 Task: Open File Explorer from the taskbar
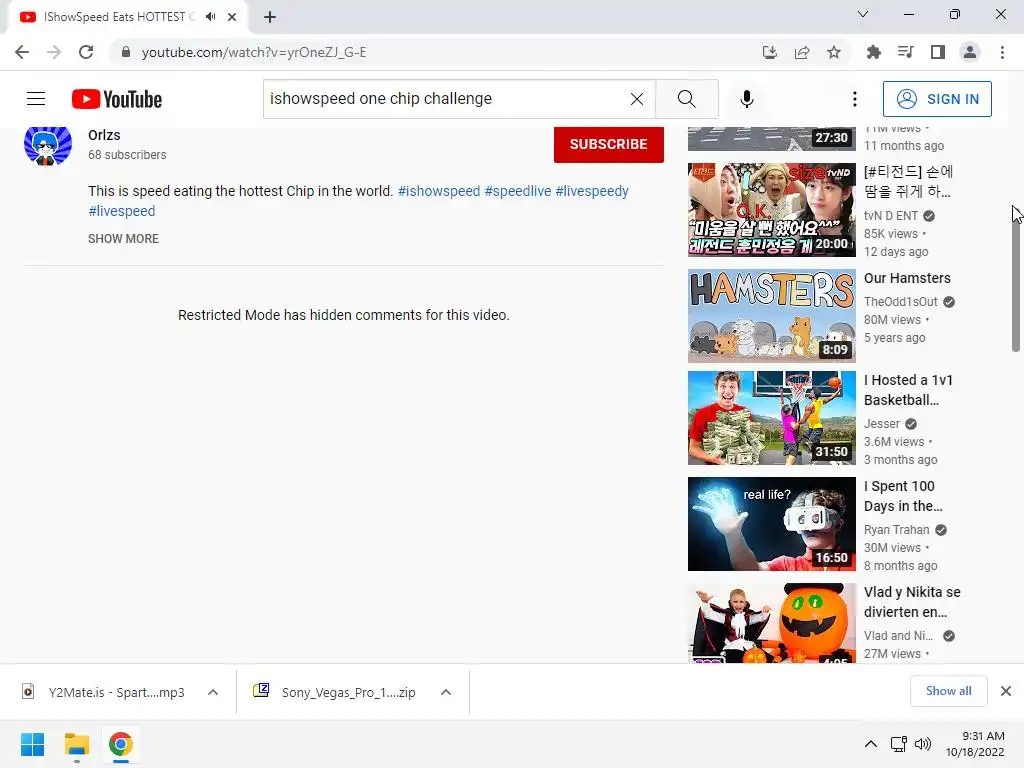pos(76,744)
